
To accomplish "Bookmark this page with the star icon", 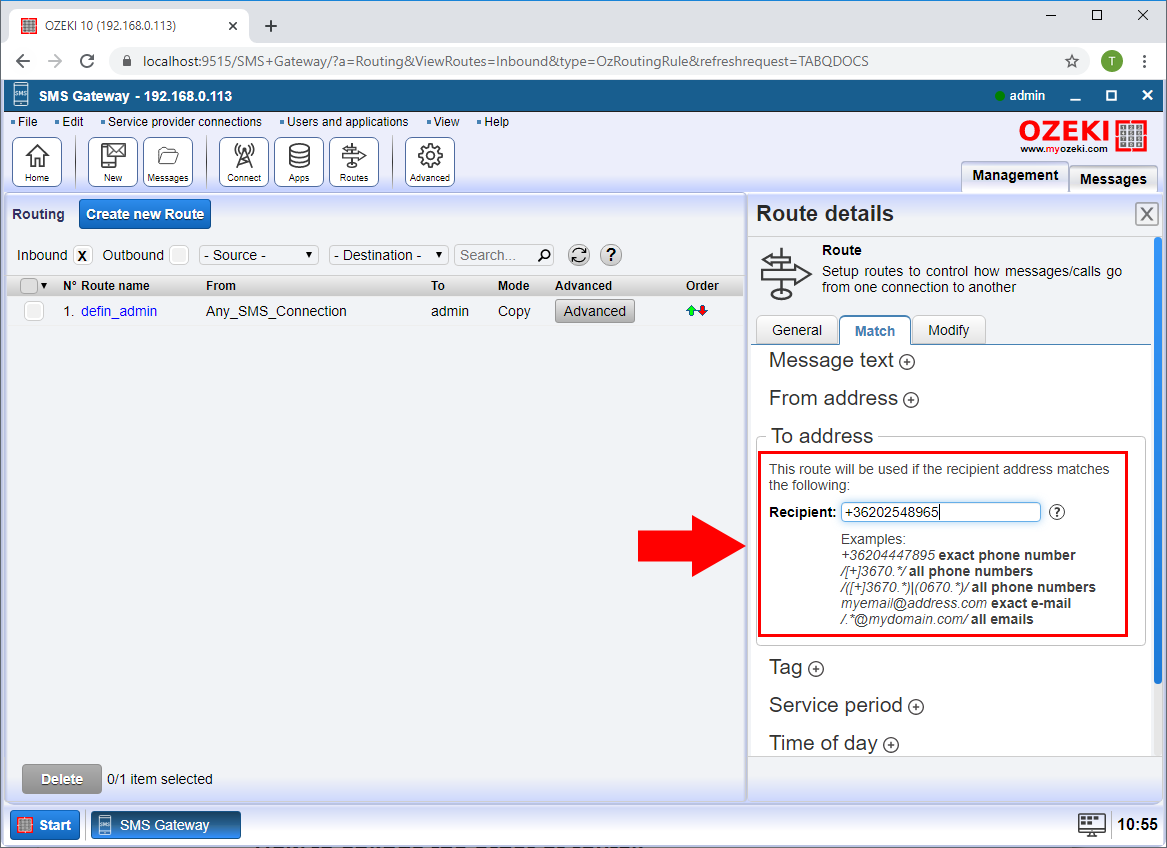I will 1072,61.
